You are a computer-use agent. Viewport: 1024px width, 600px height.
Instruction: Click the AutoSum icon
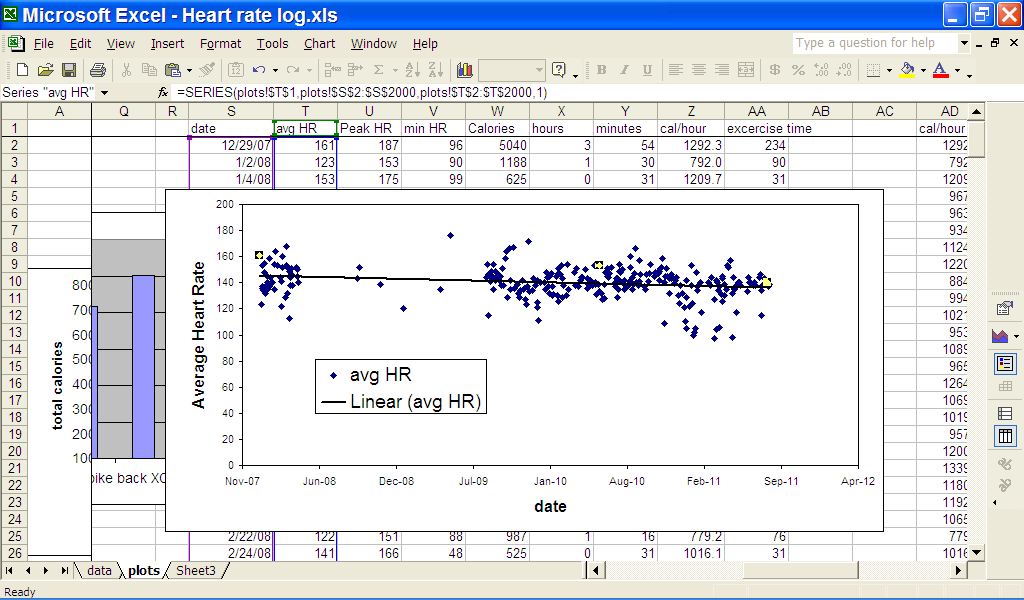point(378,70)
